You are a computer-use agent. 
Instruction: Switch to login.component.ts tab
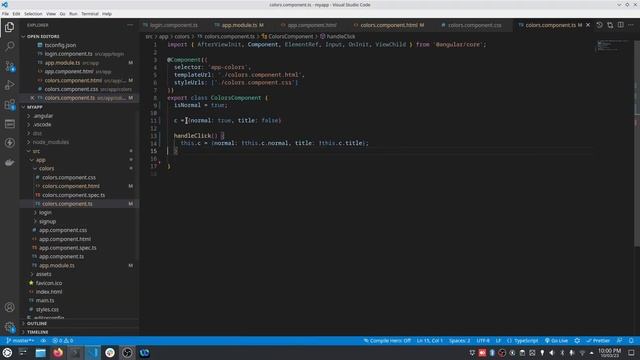(173, 25)
